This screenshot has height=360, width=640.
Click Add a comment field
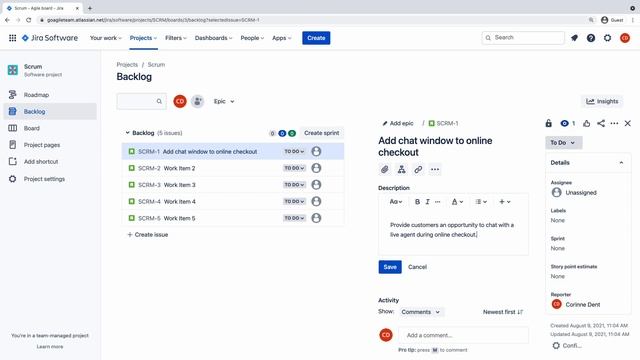463,335
